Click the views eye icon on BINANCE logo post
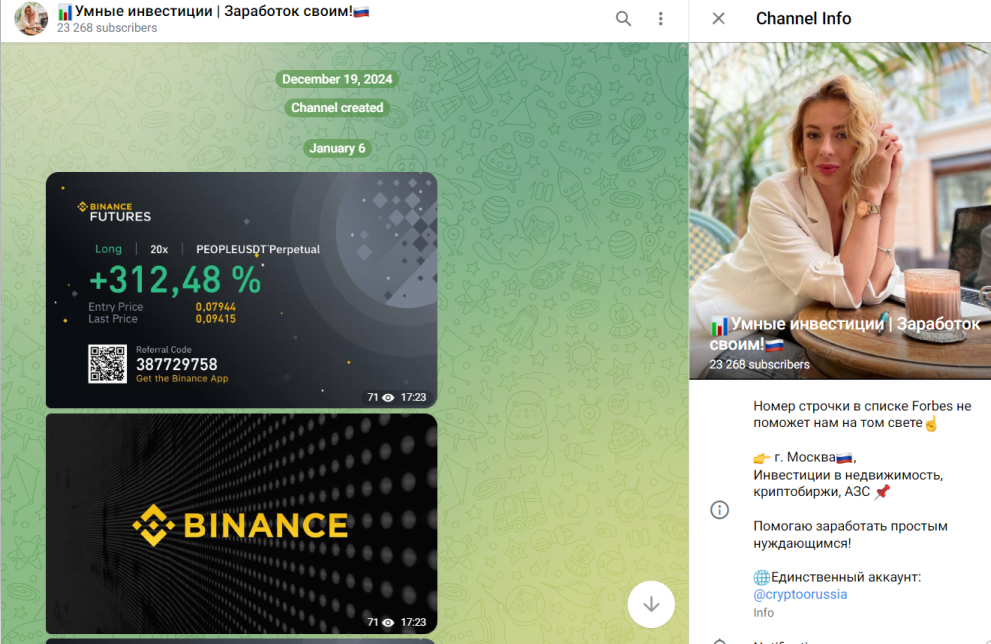991x644 pixels. coord(388,623)
